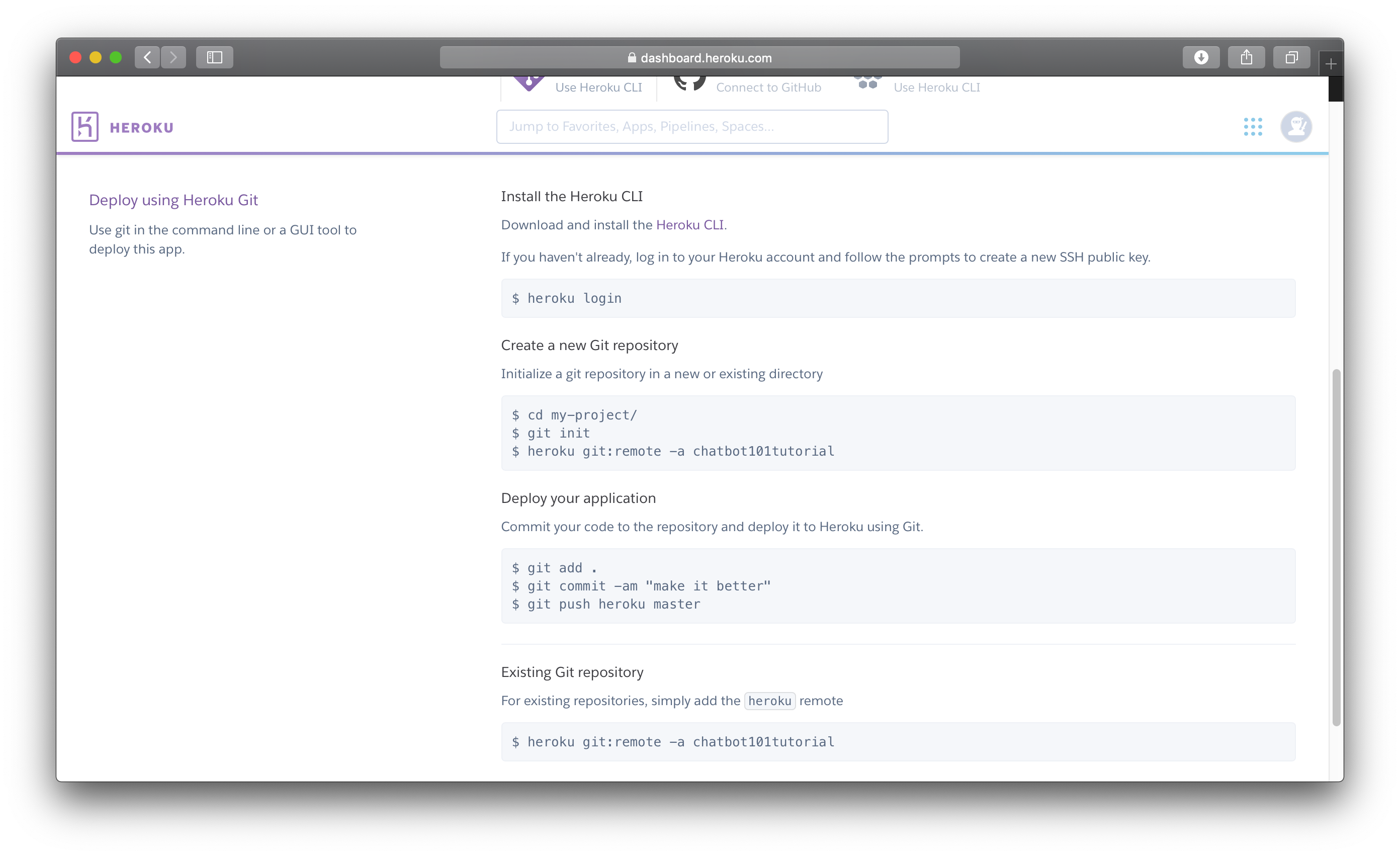This screenshot has width=1400, height=856.
Task: Show all open tabs
Action: [1291, 57]
